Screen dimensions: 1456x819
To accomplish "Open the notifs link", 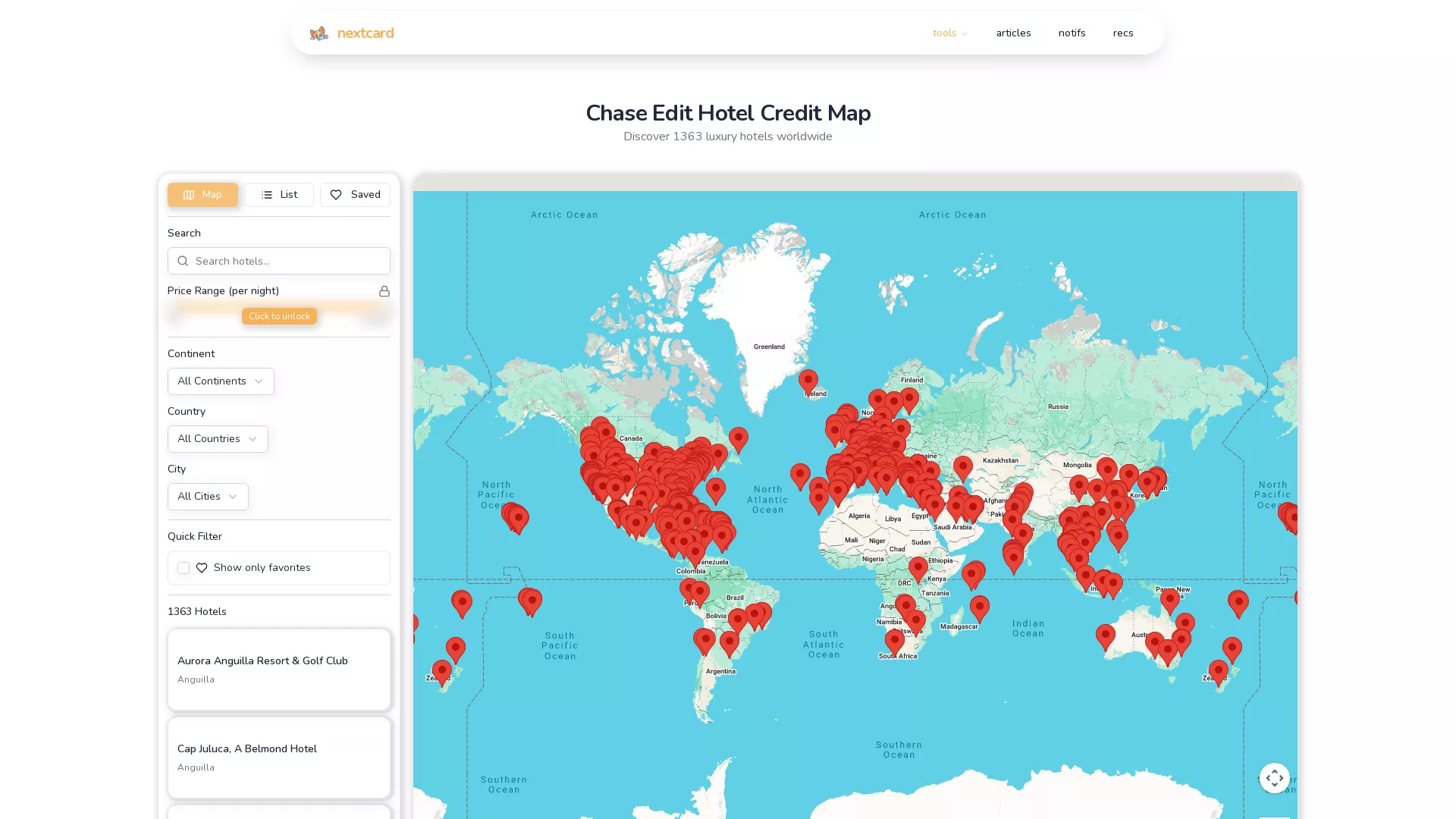I will [1072, 33].
